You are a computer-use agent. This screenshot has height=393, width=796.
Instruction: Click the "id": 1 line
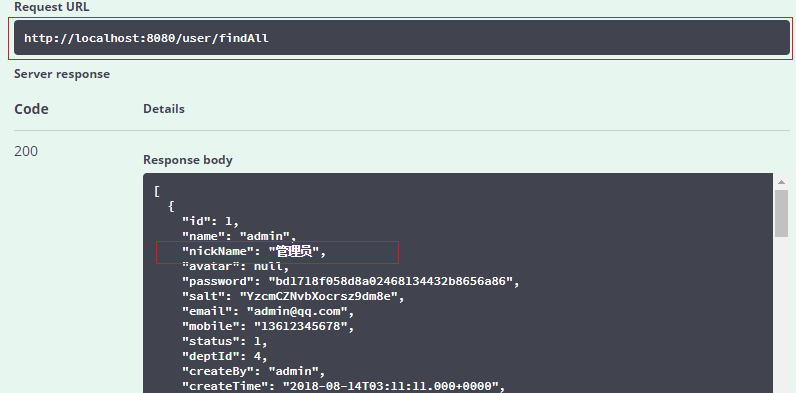tap(211, 221)
